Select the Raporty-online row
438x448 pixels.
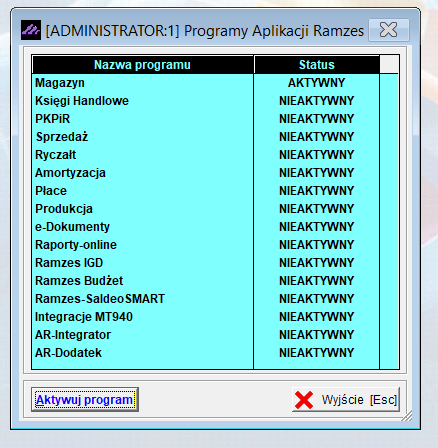click(x=206, y=245)
